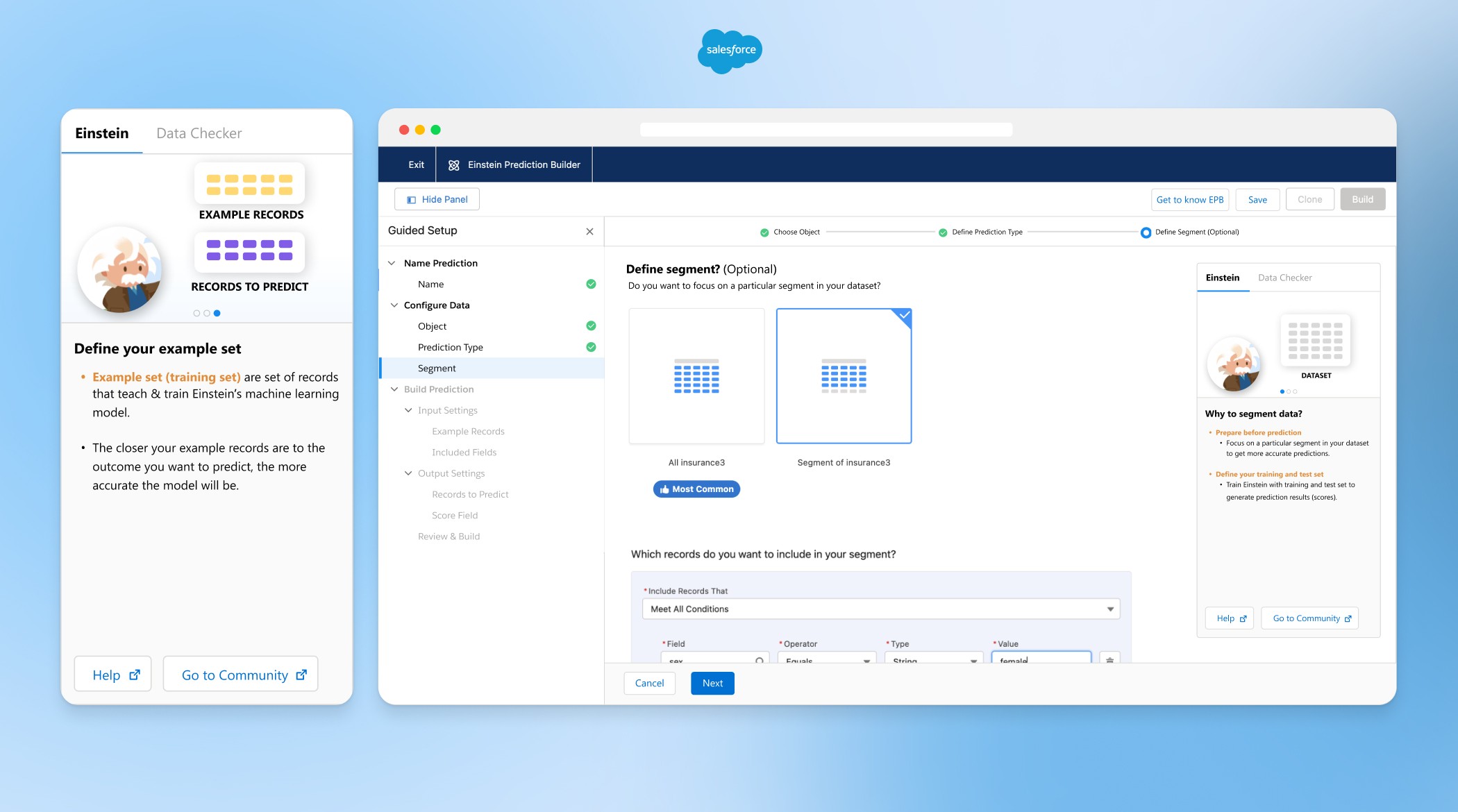Collapse the Name Prediction section
This screenshot has width=1458, height=812.
pyautogui.click(x=392, y=263)
